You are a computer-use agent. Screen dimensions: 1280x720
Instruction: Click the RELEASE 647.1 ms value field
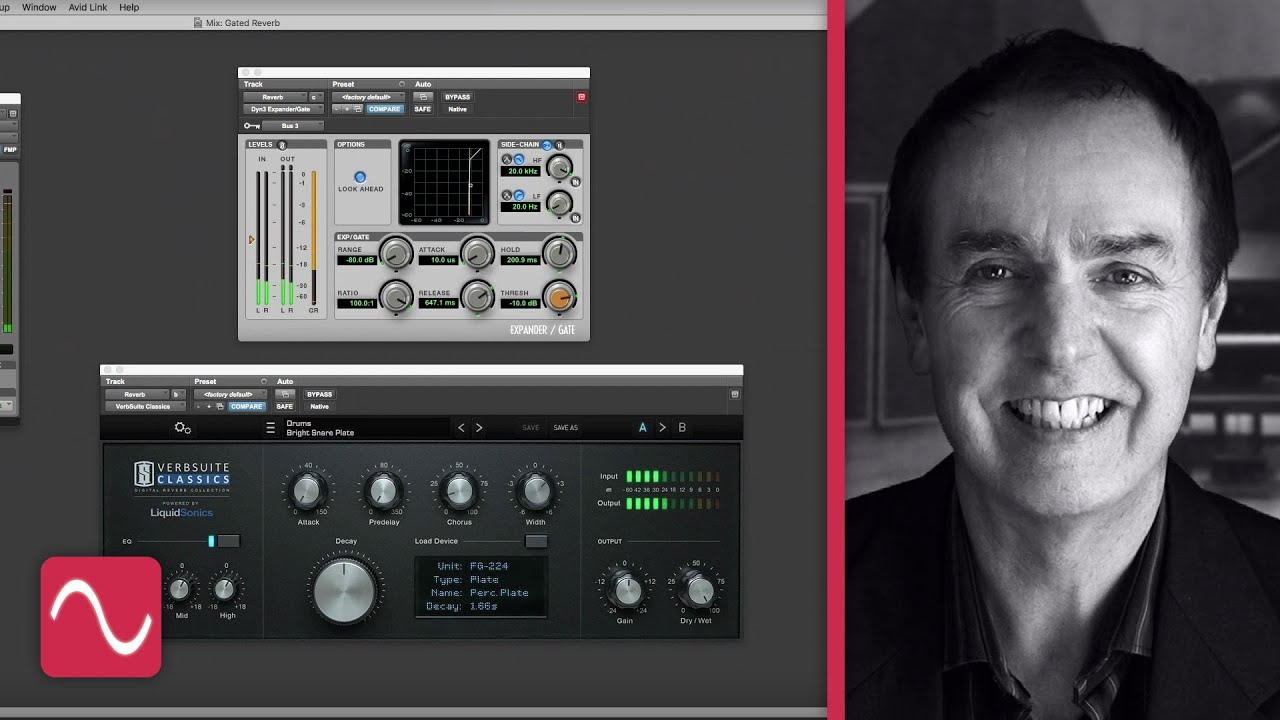[438, 303]
